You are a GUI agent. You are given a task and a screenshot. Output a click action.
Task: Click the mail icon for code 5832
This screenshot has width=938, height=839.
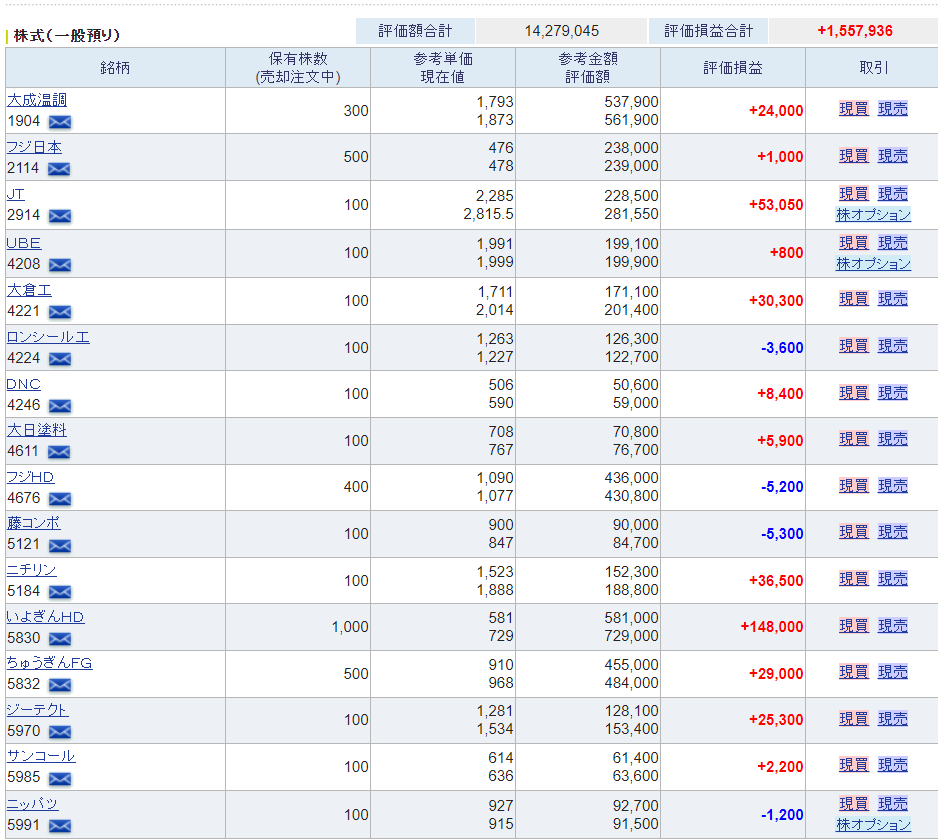click(60, 685)
